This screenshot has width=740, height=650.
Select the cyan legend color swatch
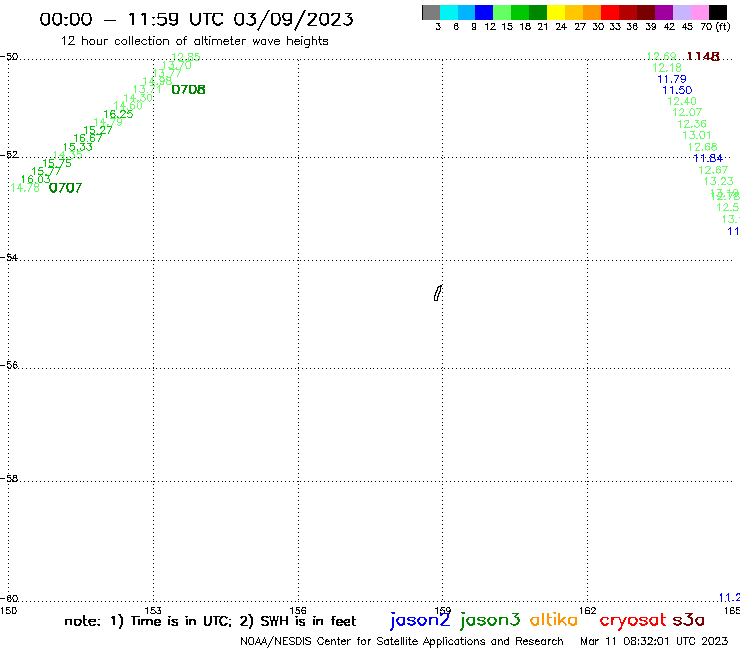[x=448, y=12]
